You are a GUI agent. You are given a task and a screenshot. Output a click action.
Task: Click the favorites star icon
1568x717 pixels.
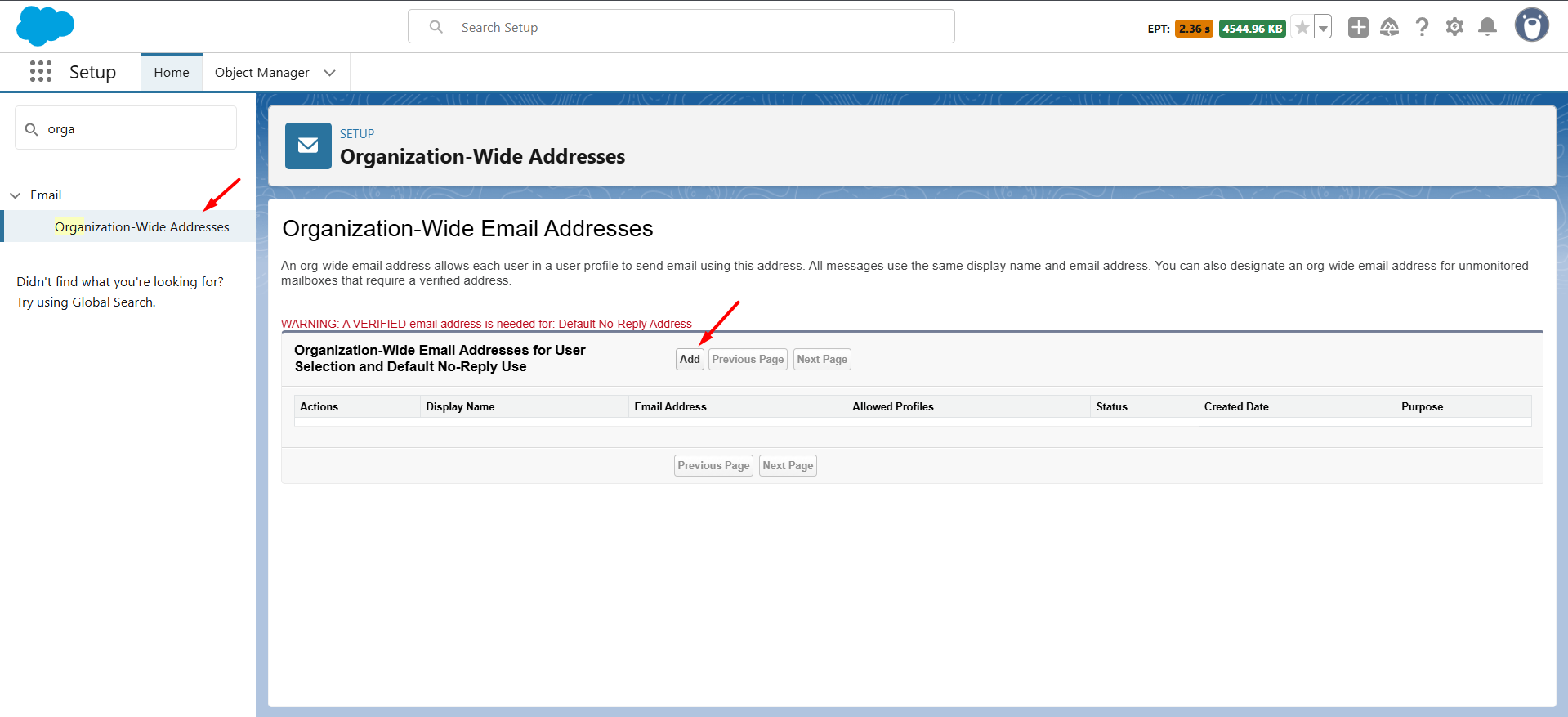coord(1302,27)
